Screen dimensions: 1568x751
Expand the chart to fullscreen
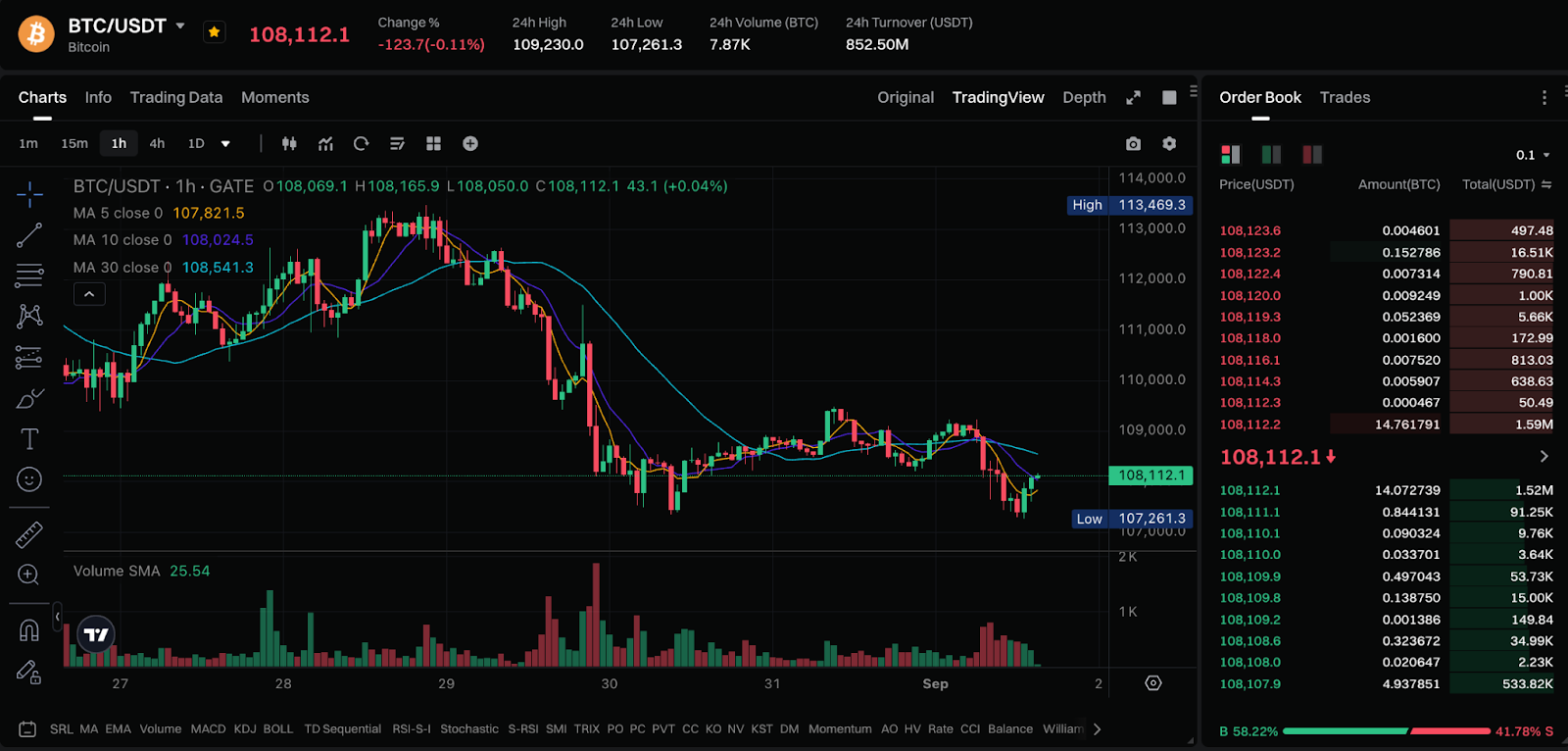click(1133, 97)
